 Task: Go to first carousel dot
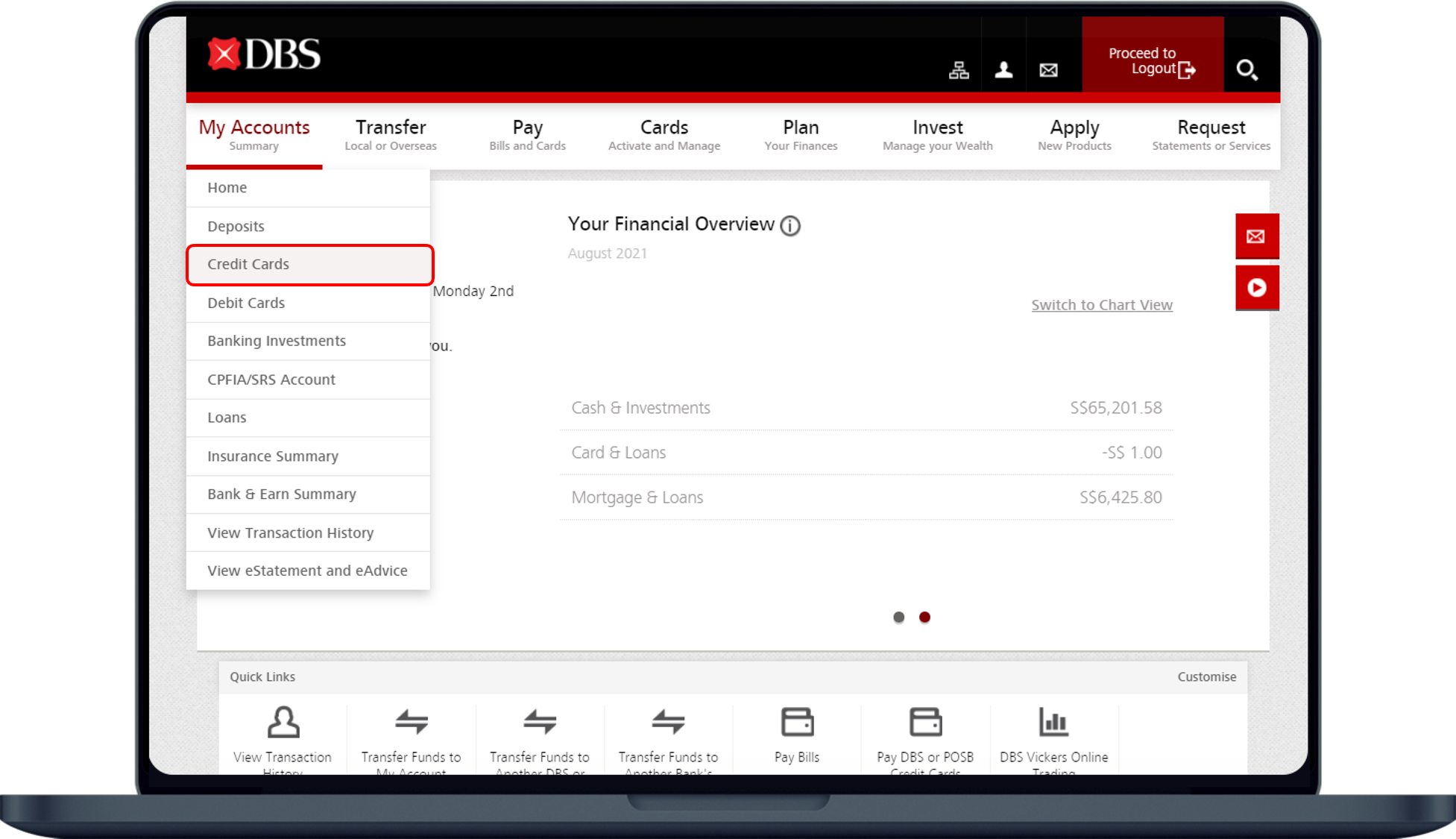point(898,617)
